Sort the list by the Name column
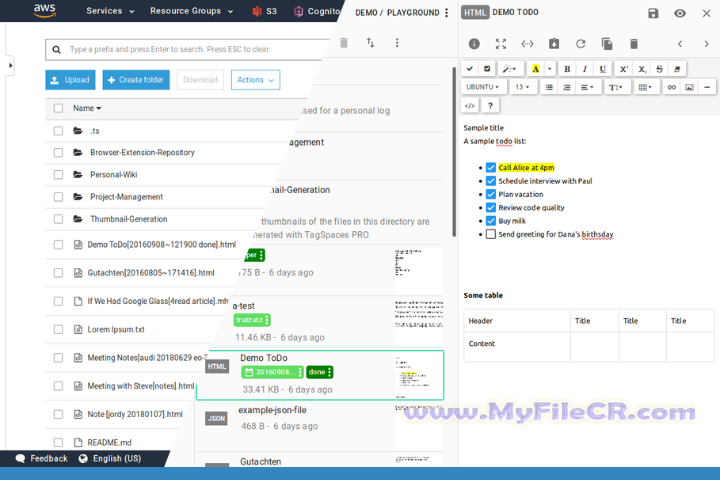Image resolution: width=720 pixels, height=480 pixels. [87, 108]
